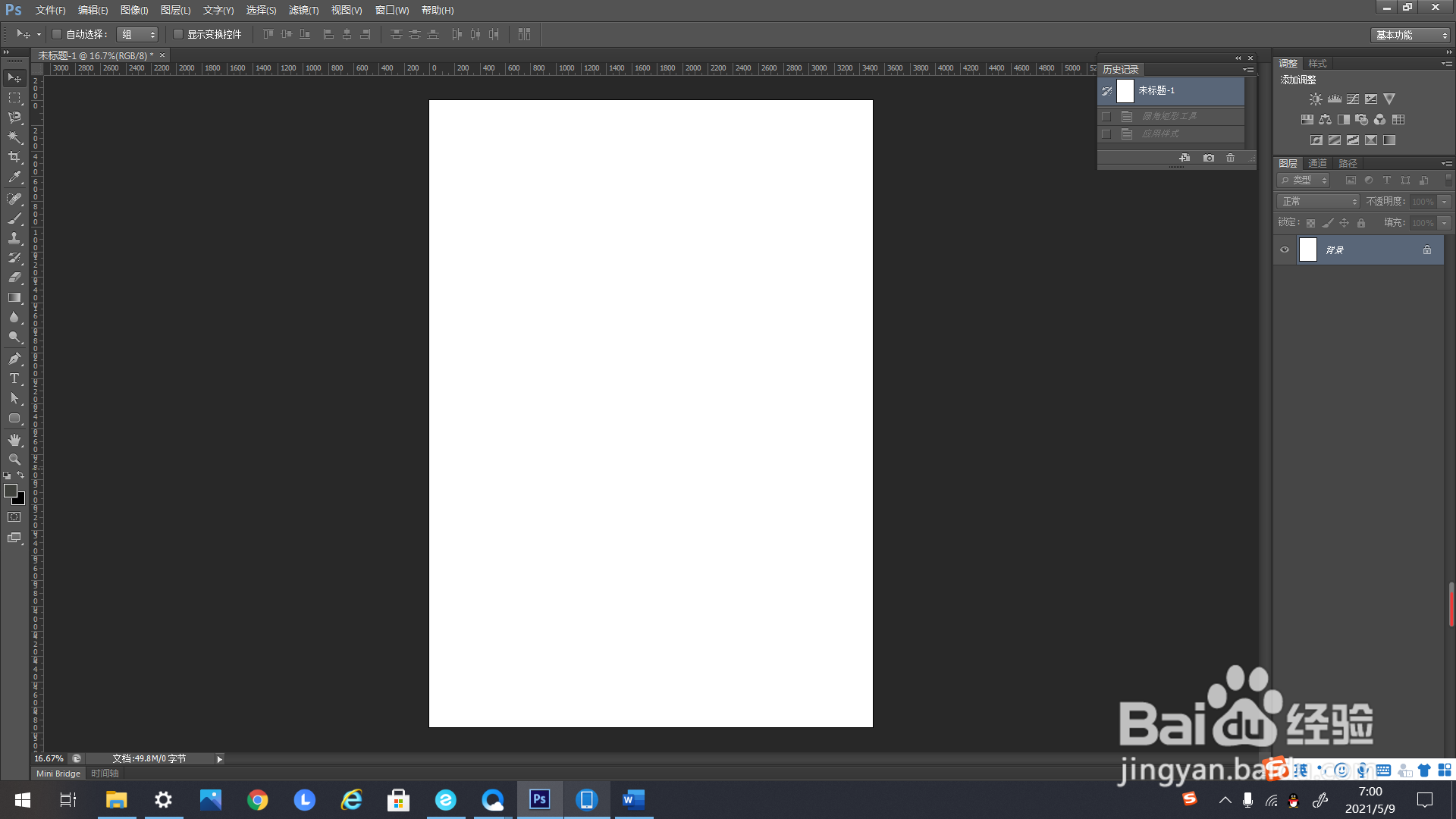Viewport: 1456px width, 819px height.
Task: Open Chrome from the taskbar
Action: click(258, 800)
